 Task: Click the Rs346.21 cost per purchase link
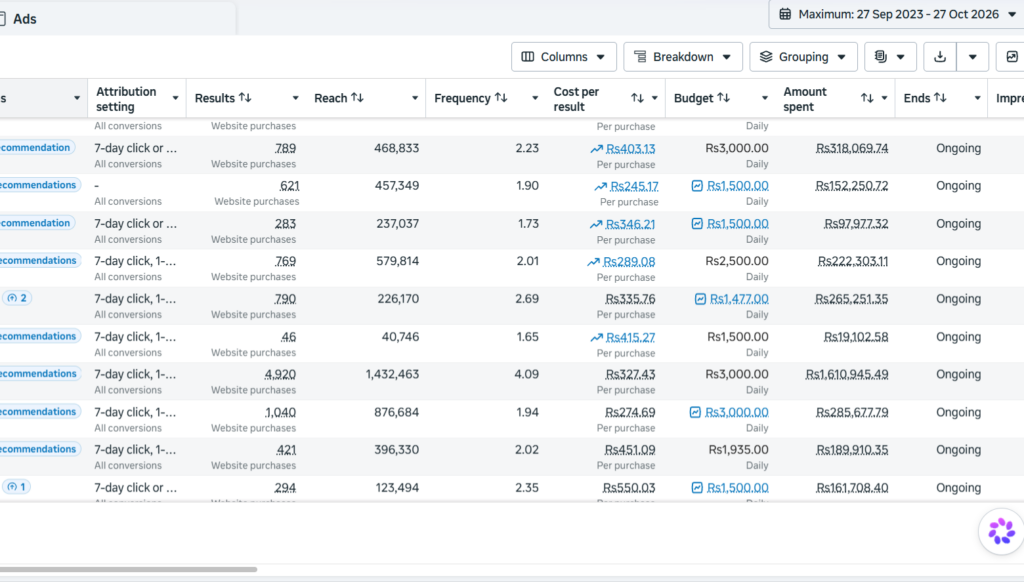[630, 224]
